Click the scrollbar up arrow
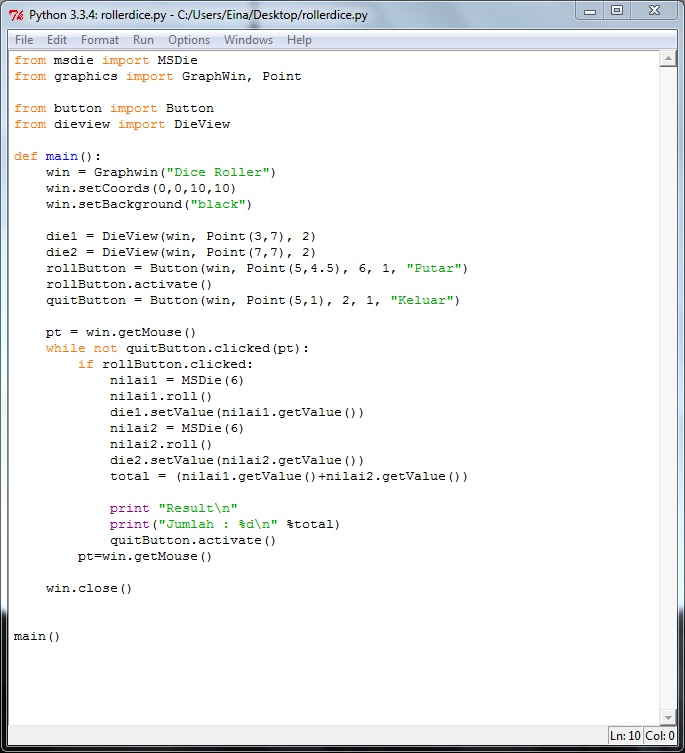Image resolution: width=685 pixels, height=753 pixels. 668,59
